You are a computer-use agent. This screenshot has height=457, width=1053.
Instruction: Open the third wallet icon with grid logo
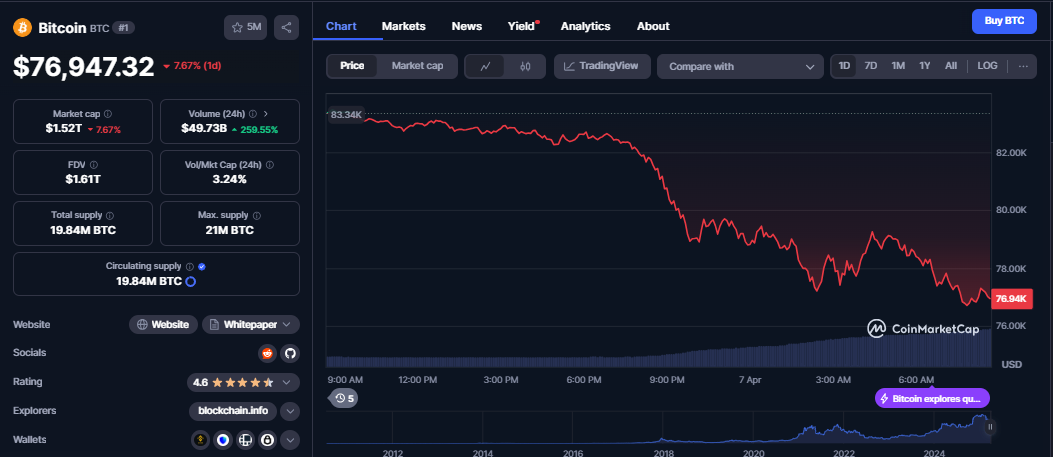pyautogui.click(x=245, y=440)
